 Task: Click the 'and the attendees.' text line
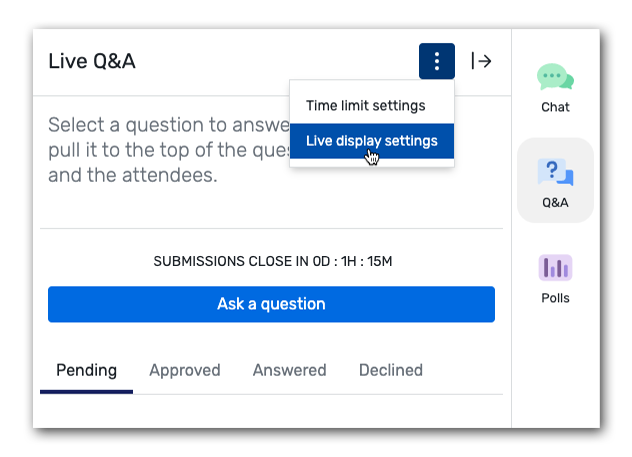click(x=132, y=176)
